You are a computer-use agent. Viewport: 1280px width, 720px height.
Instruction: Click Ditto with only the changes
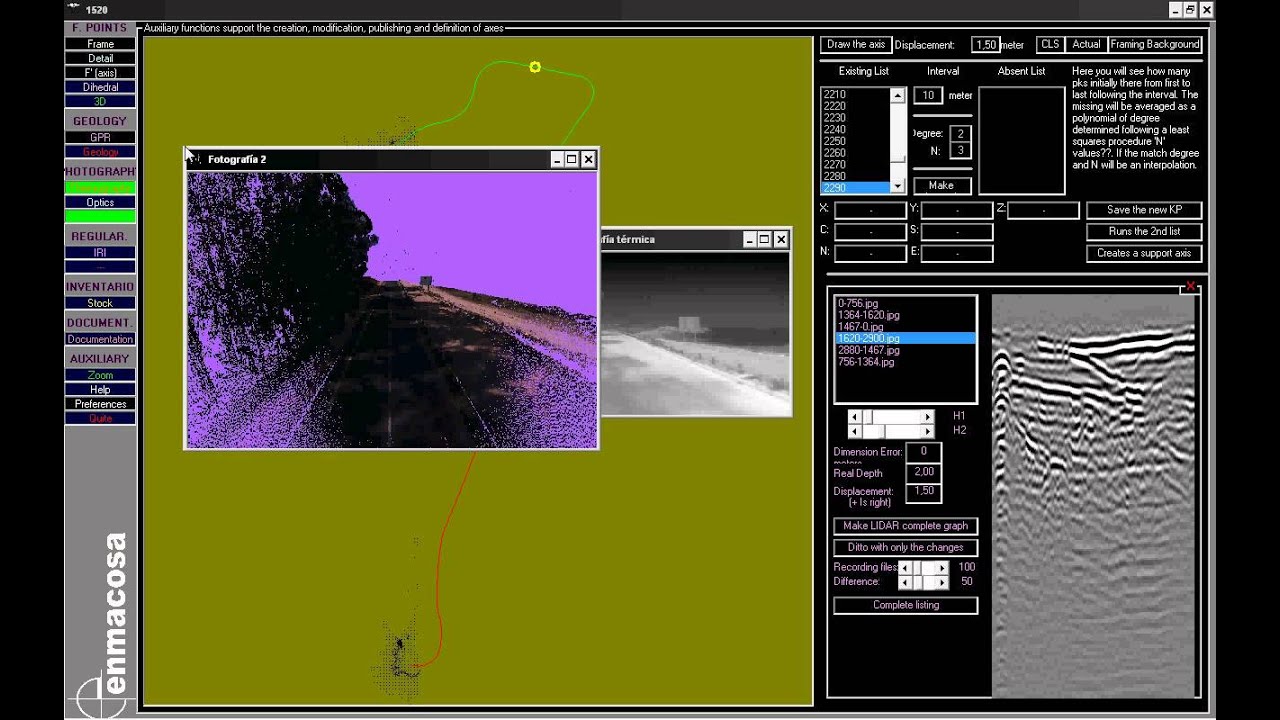(906, 547)
